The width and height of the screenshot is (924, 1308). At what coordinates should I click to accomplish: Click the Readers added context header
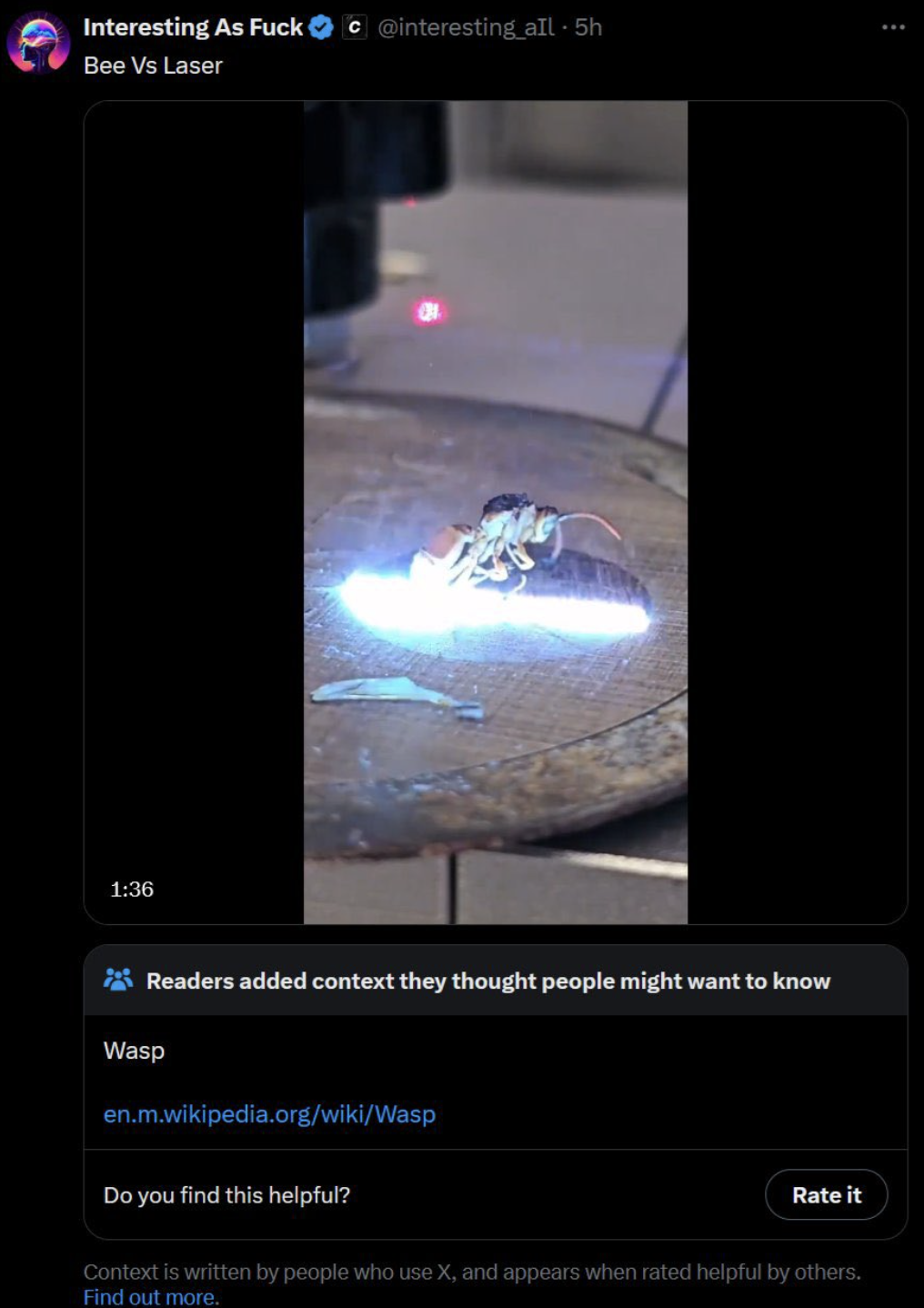click(488, 981)
